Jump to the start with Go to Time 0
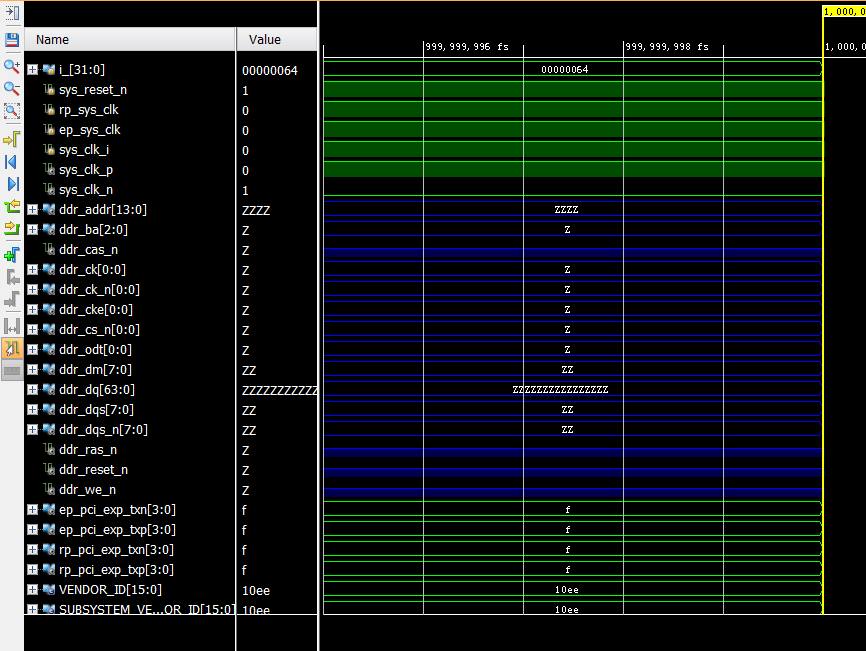866x651 pixels. point(12,161)
